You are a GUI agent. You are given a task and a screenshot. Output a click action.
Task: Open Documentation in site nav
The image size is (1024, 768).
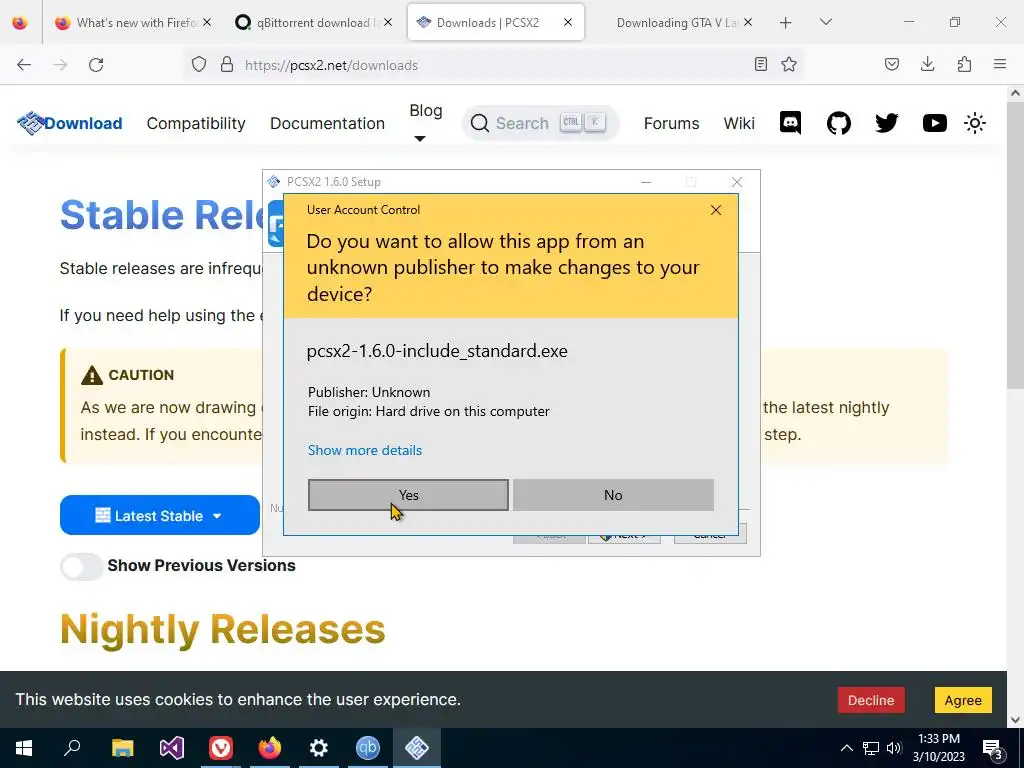327,123
